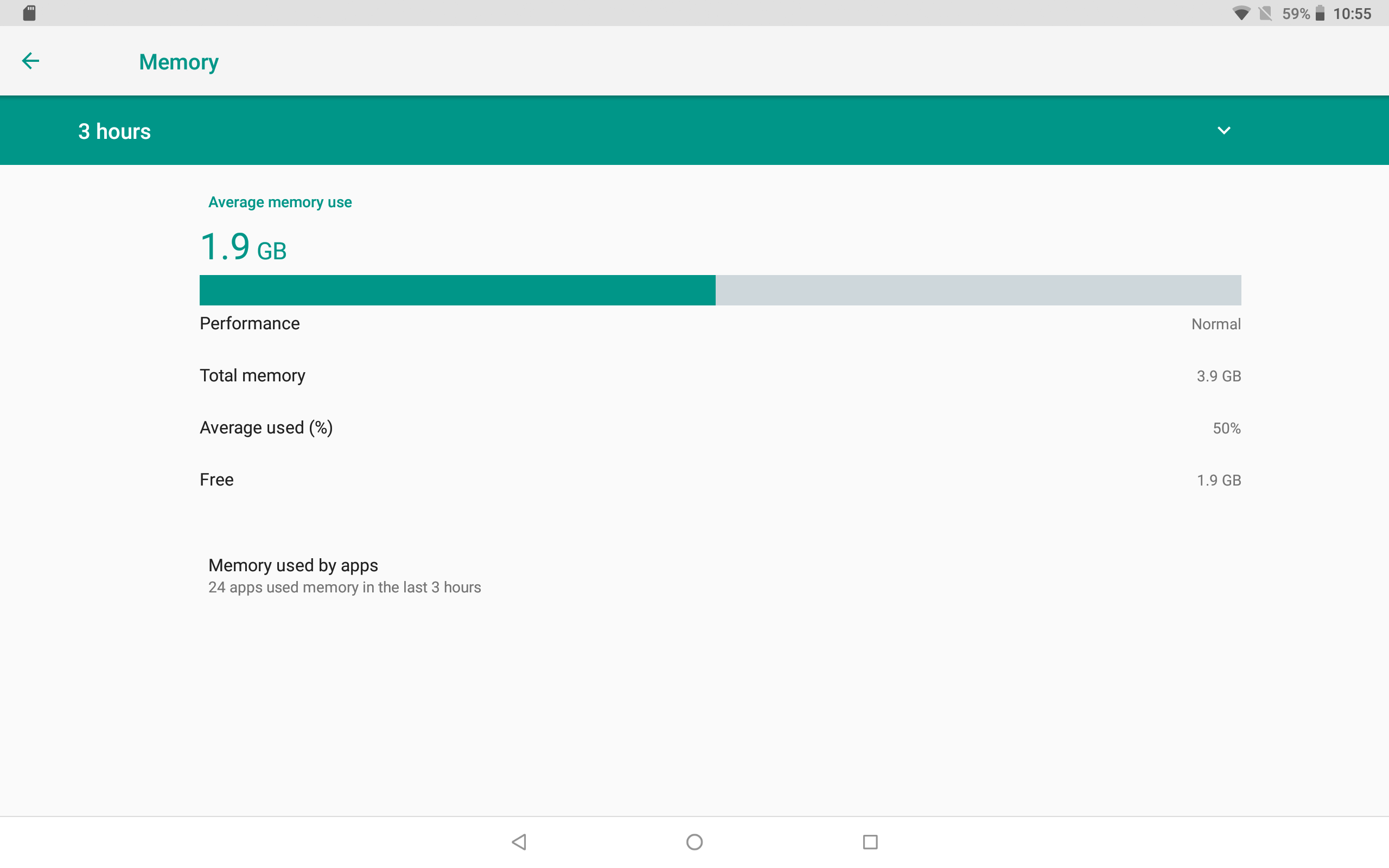Select the Total memory row
This screenshot has width=1389, height=868.
tap(721, 376)
